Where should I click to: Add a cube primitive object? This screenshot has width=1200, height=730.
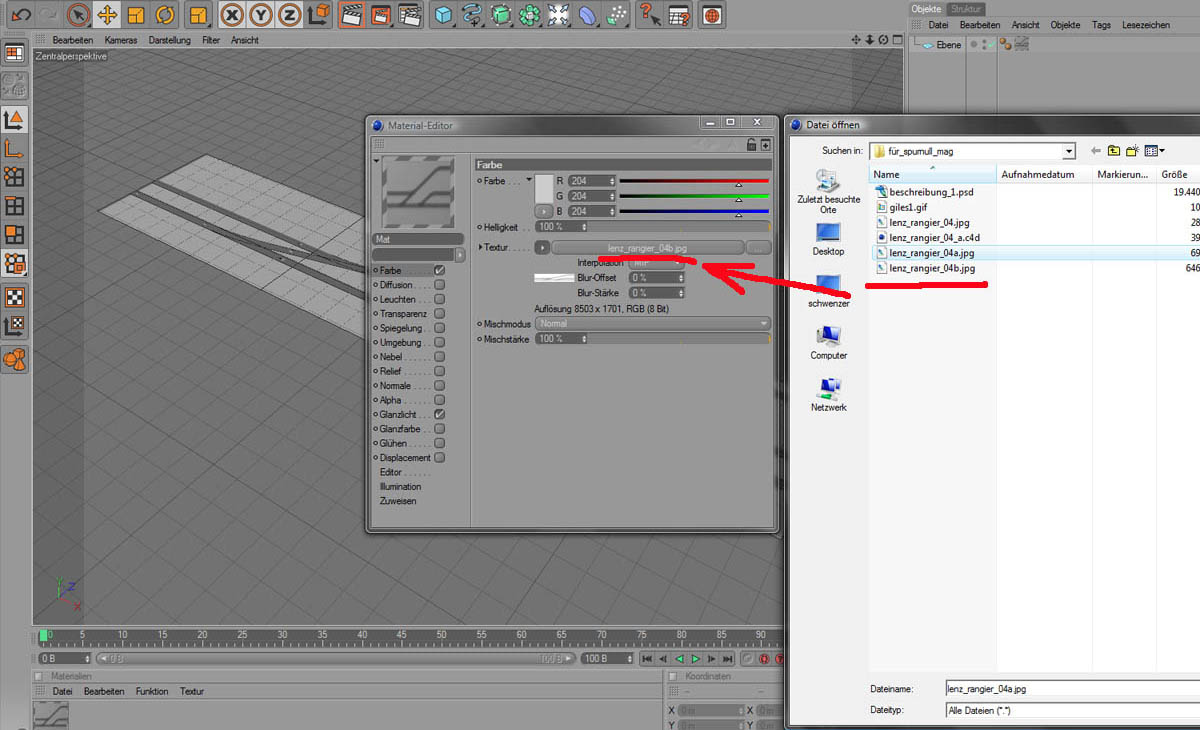pos(443,15)
